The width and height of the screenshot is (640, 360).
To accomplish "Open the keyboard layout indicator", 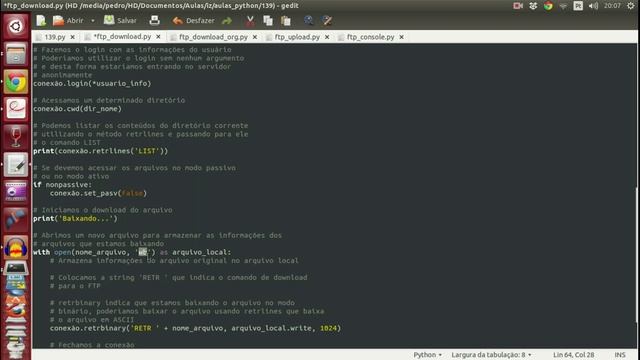I will tap(578, 6).
